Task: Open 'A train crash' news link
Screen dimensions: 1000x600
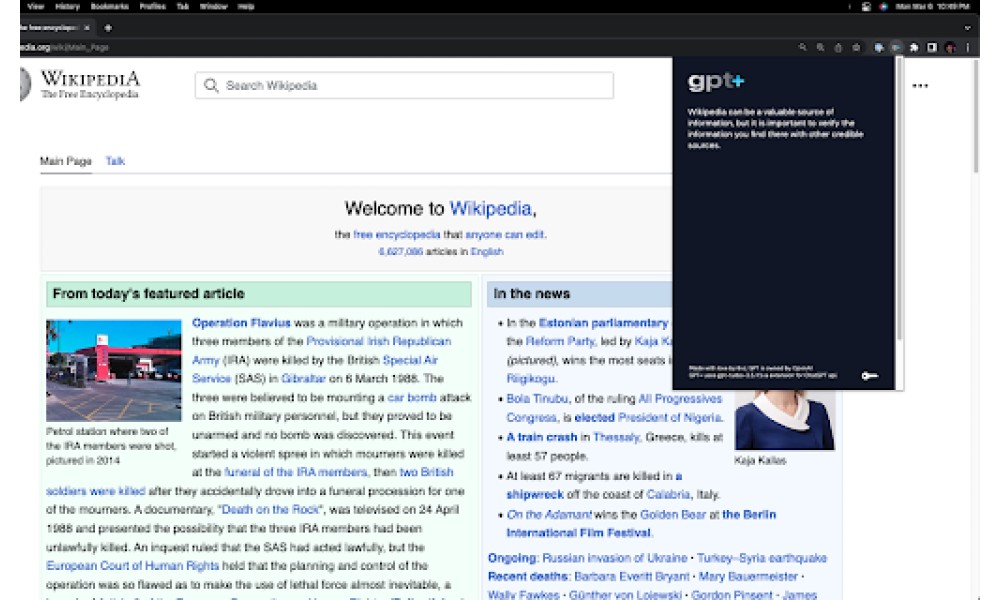Action: [x=541, y=437]
